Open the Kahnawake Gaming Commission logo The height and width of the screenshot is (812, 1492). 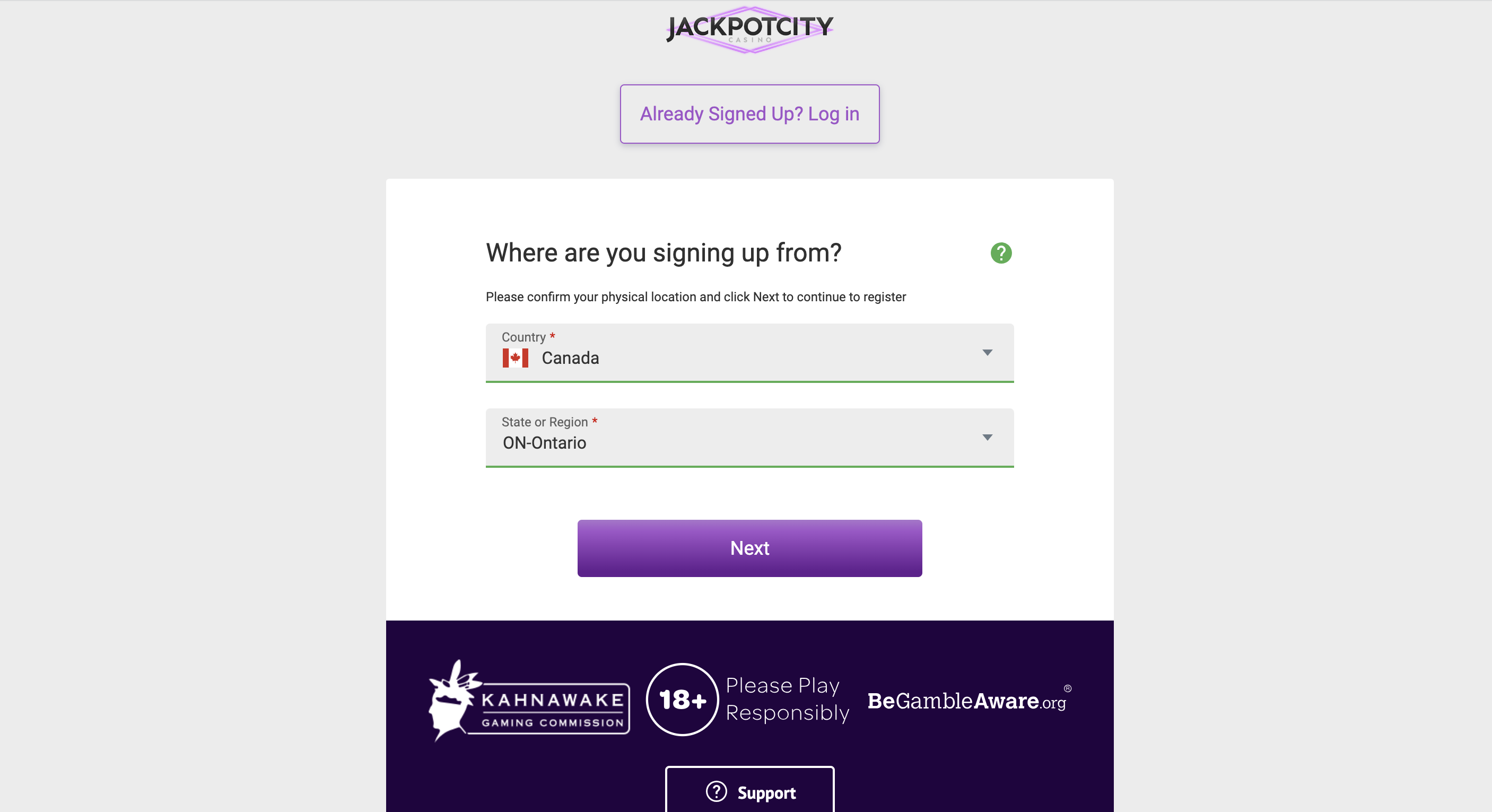pyautogui.click(x=529, y=701)
